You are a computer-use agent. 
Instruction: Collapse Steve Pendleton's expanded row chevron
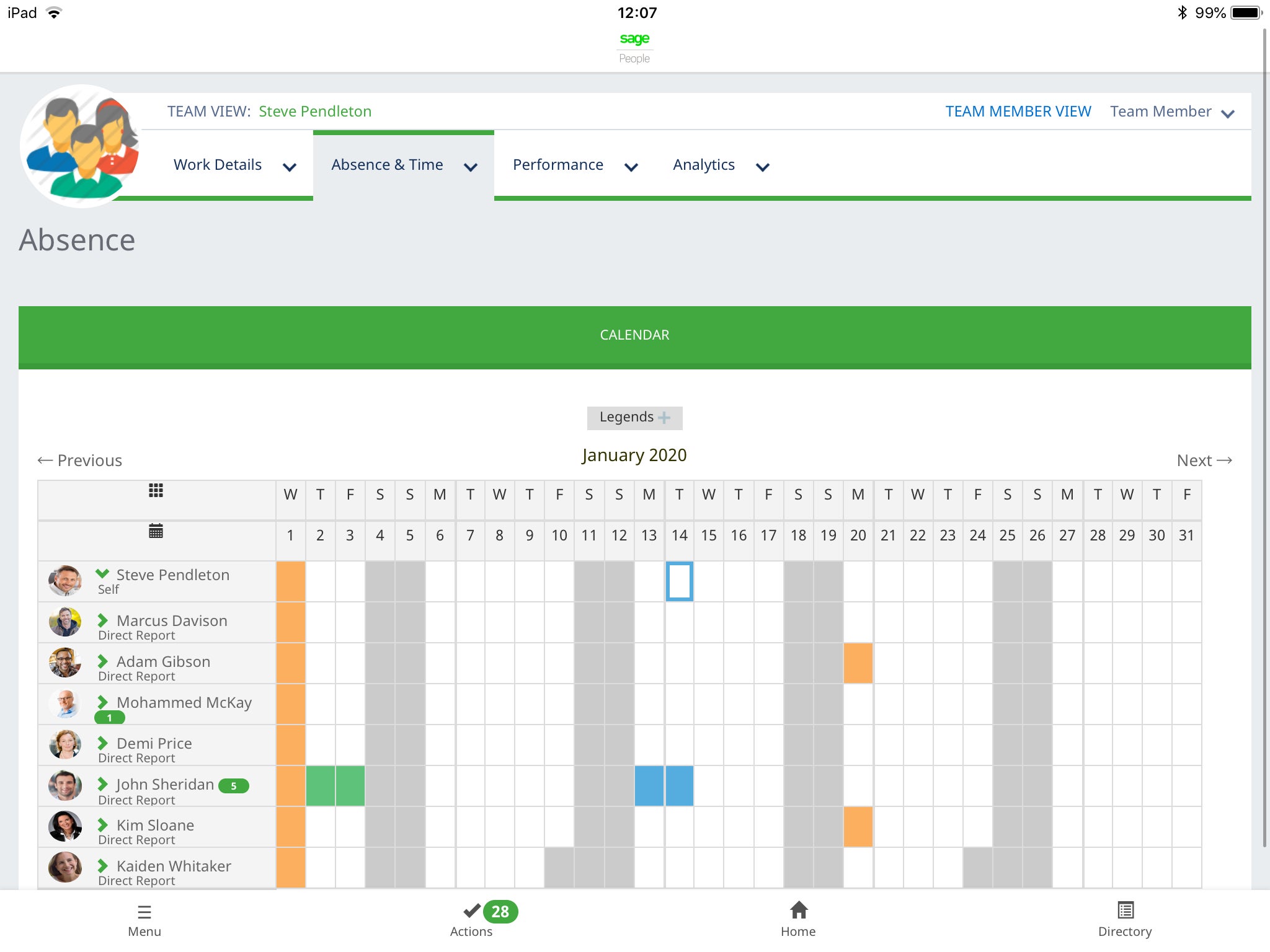pos(102,573)
